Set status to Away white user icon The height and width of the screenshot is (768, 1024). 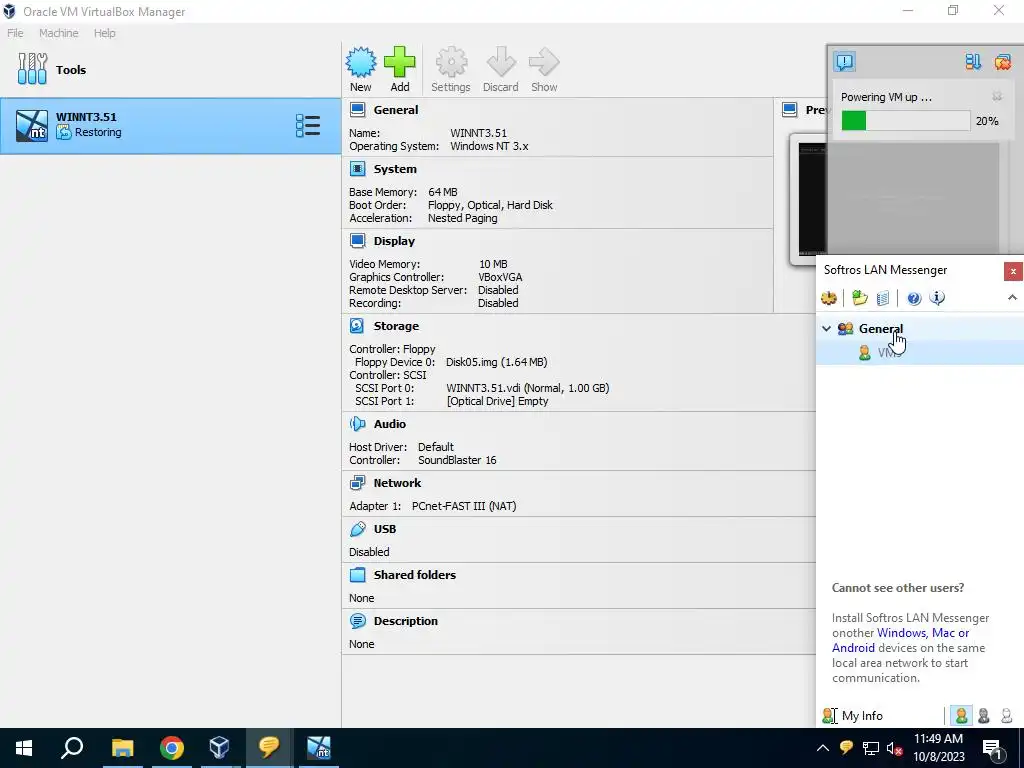point(1006,716)
